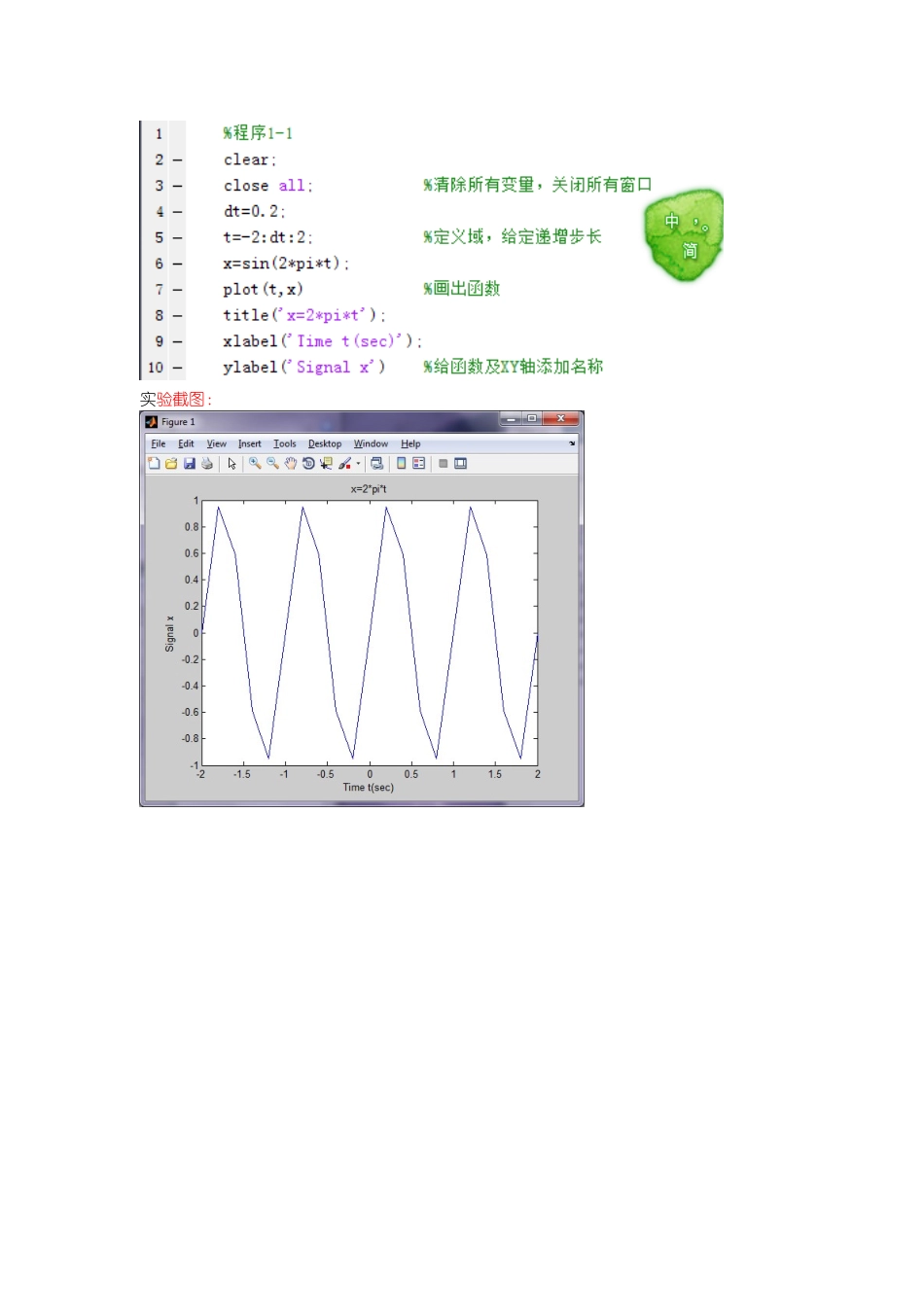Screen dimensions: 924x1307
Task: Click the Link Plot toolbar icon
Action: (376, 464)
